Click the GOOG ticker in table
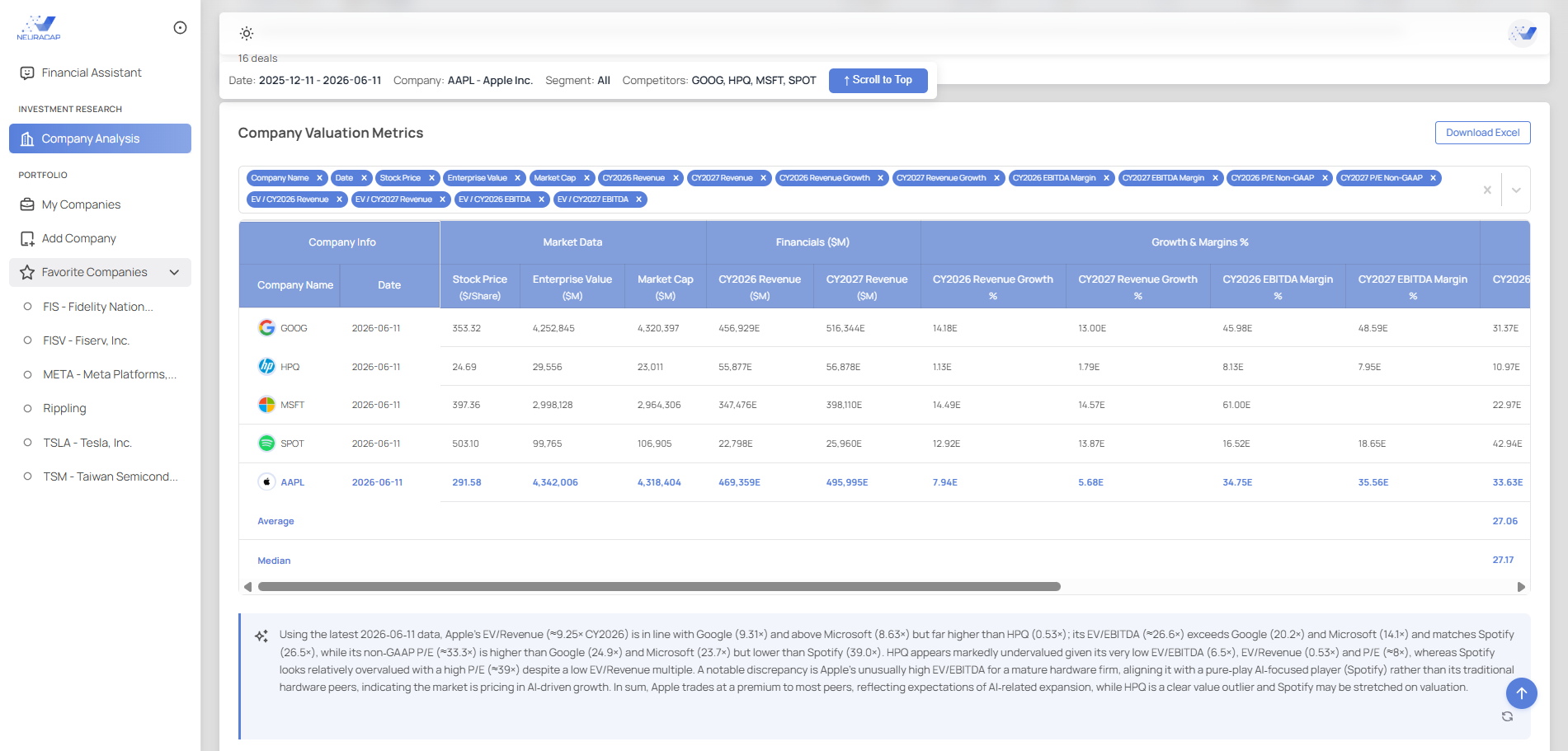1568x751 pixels. pyautogui.click(x=294, y=328)
